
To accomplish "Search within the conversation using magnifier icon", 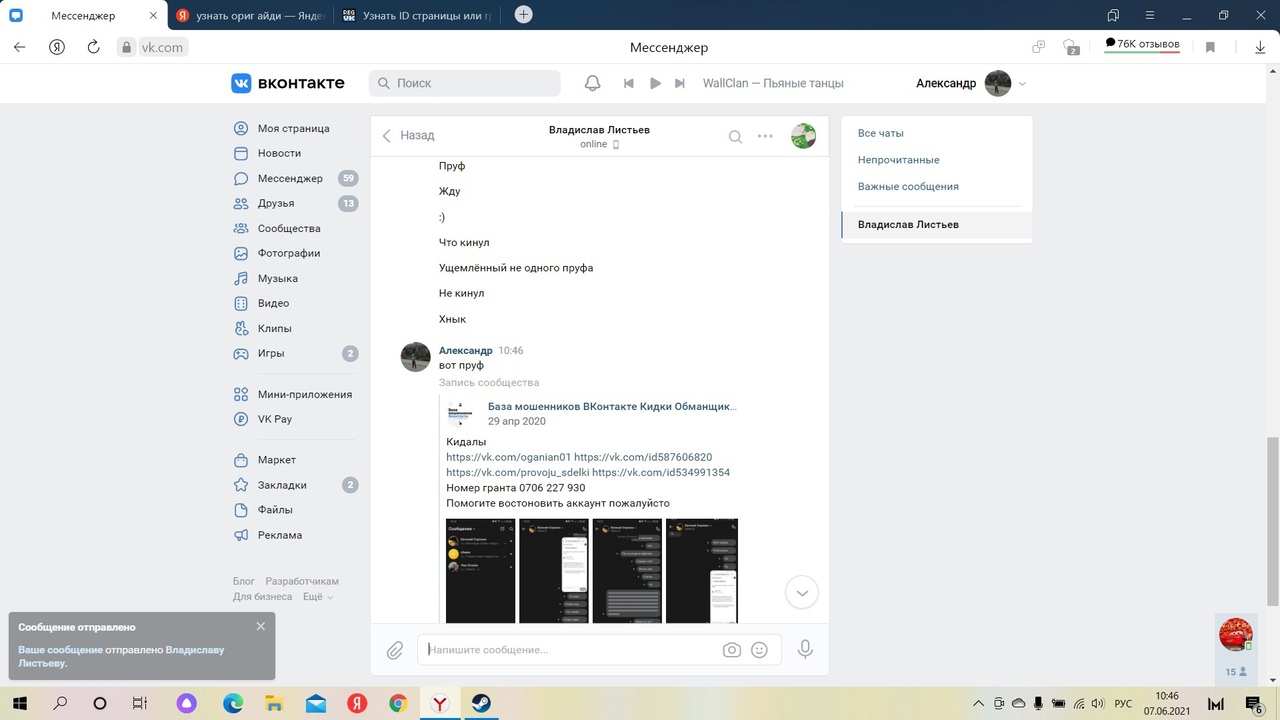I will (x=735, y=137).
